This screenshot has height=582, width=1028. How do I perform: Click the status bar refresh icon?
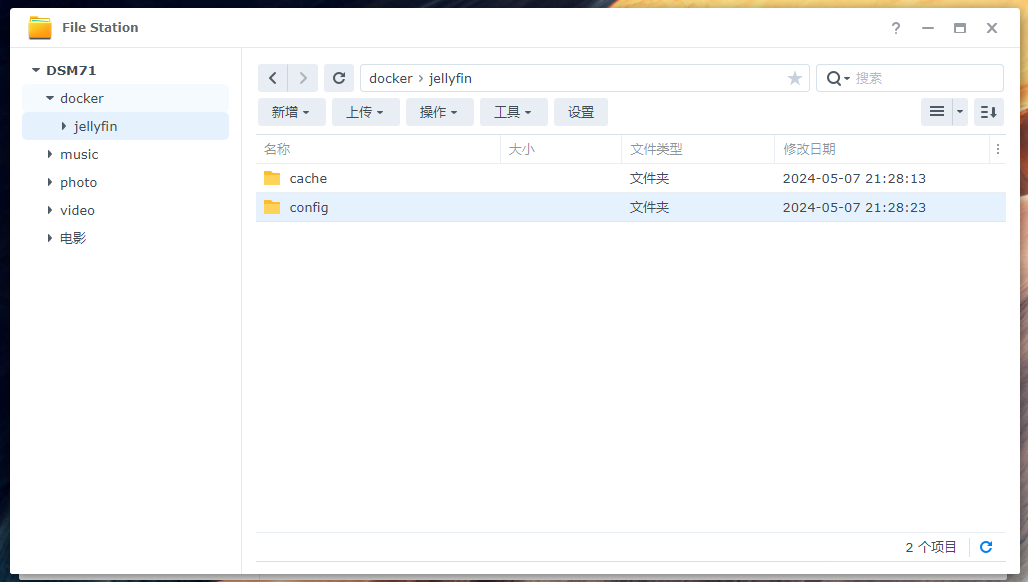986,547
